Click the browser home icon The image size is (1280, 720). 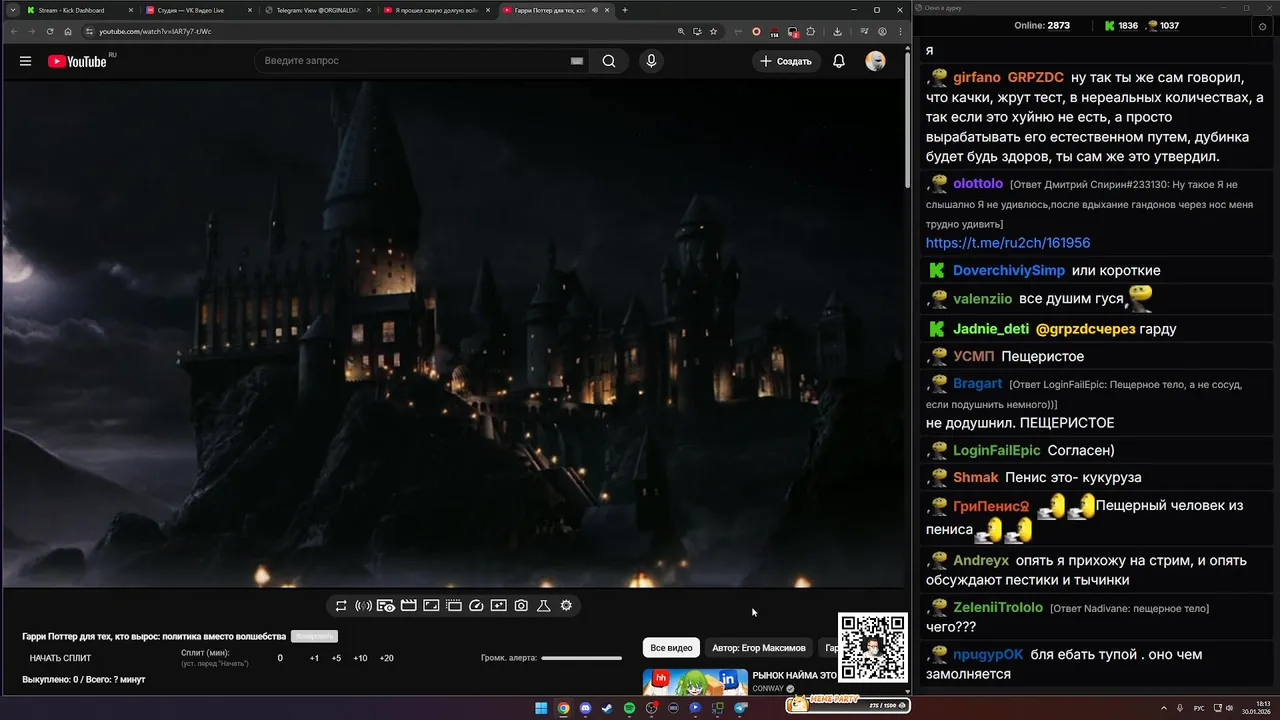(68, 31)
